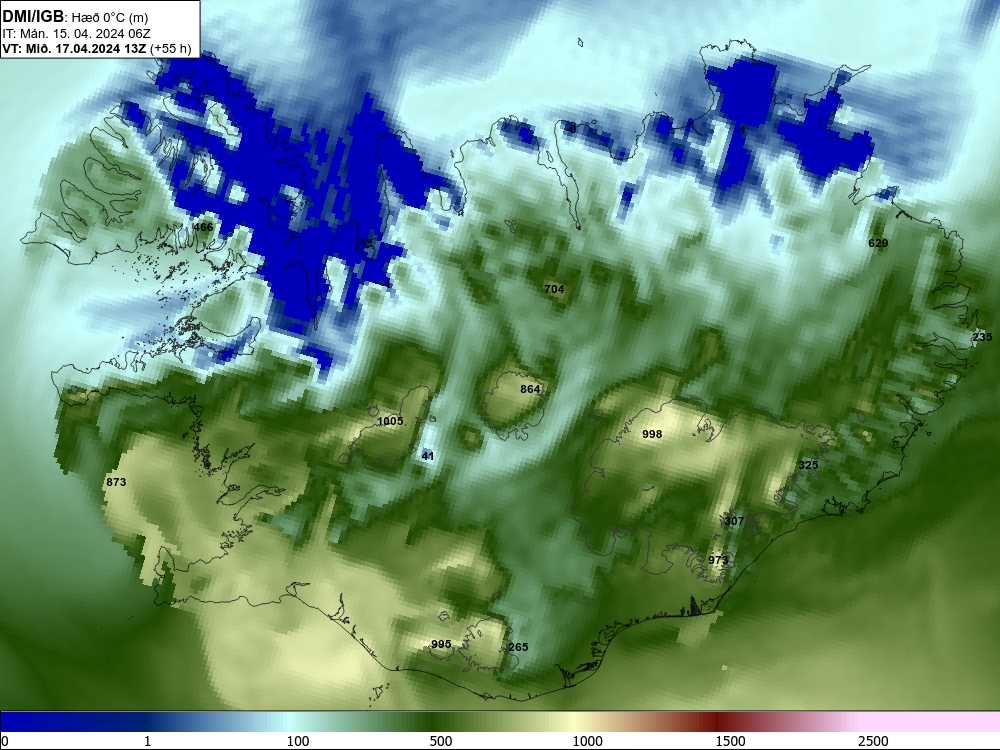Click the 1005 height label
This screenshot has height=750, width=1000.
[x=390, y=421]
